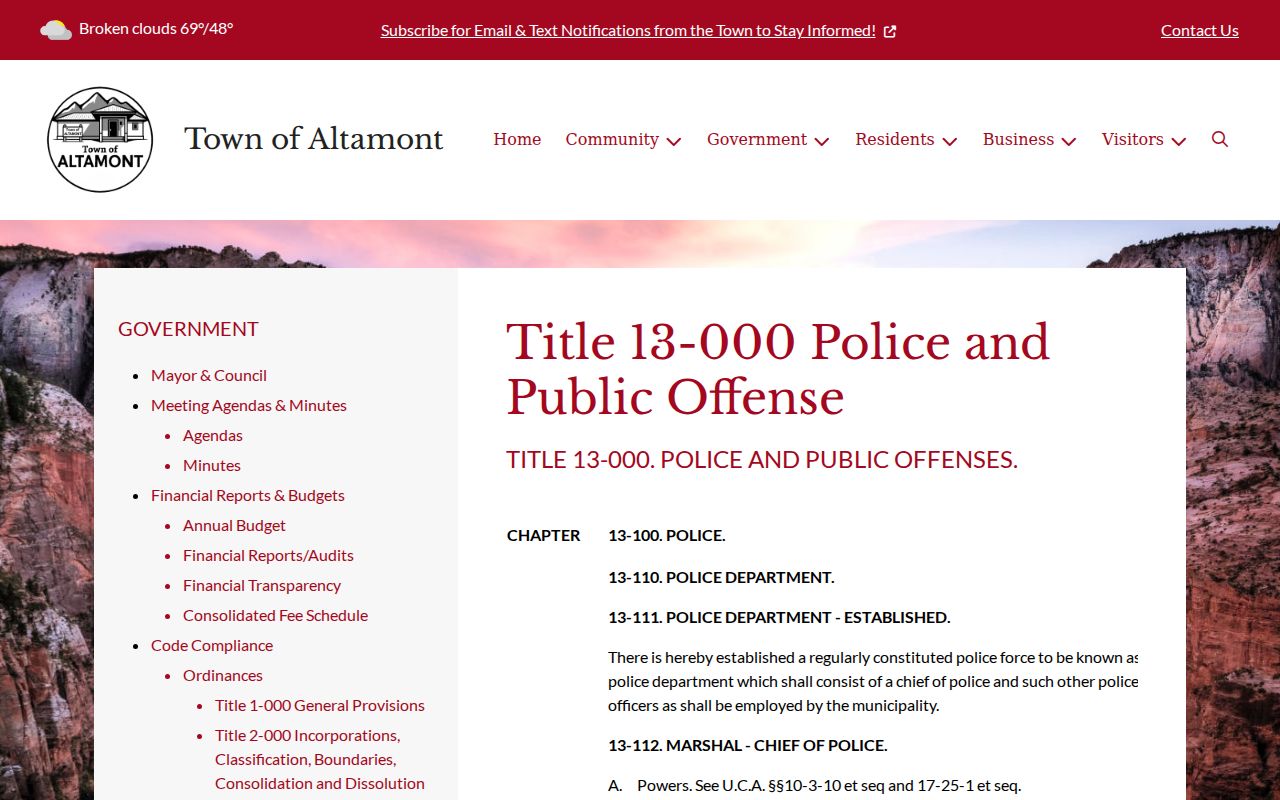Click the weather cloud icon
This screenshot has width=1280, height=800.
(56, 30)
